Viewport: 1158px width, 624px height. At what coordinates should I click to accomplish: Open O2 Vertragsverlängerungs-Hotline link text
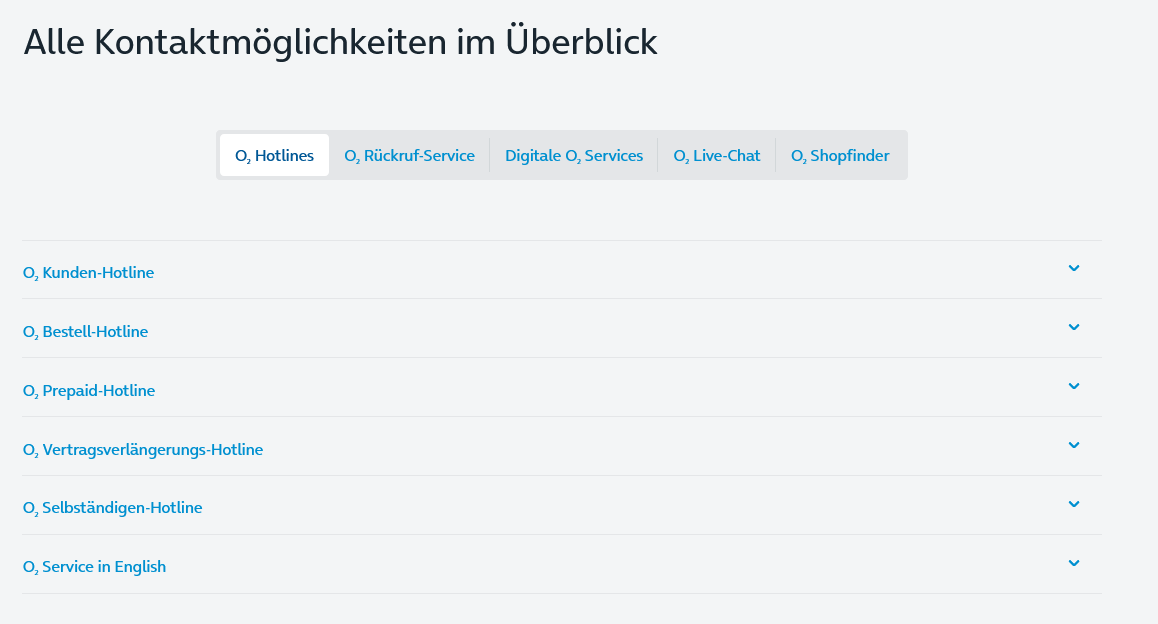[143, 450]
